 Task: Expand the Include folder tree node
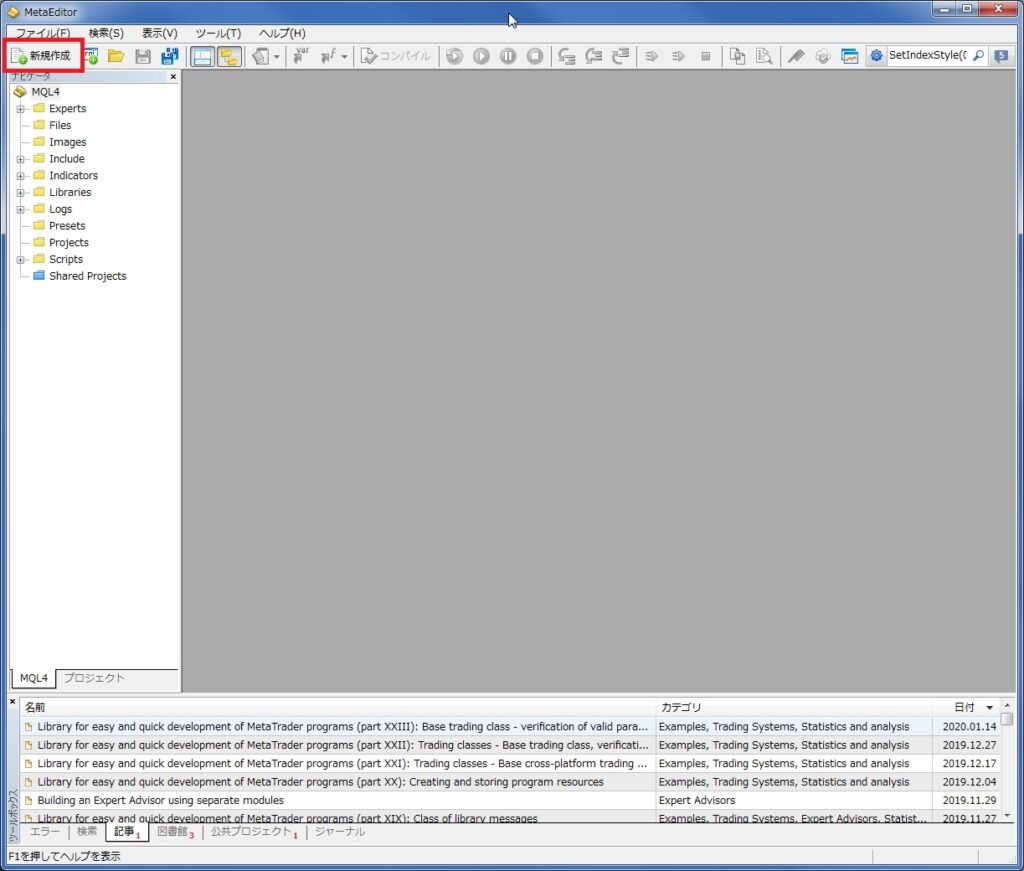point(20,159)
